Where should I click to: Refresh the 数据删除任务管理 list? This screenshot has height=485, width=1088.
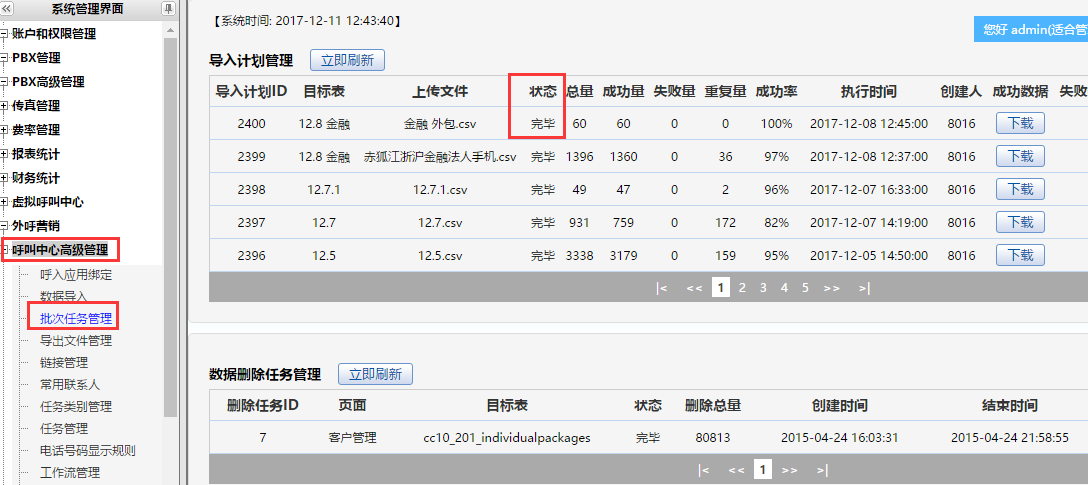click(x=375, y=375)
